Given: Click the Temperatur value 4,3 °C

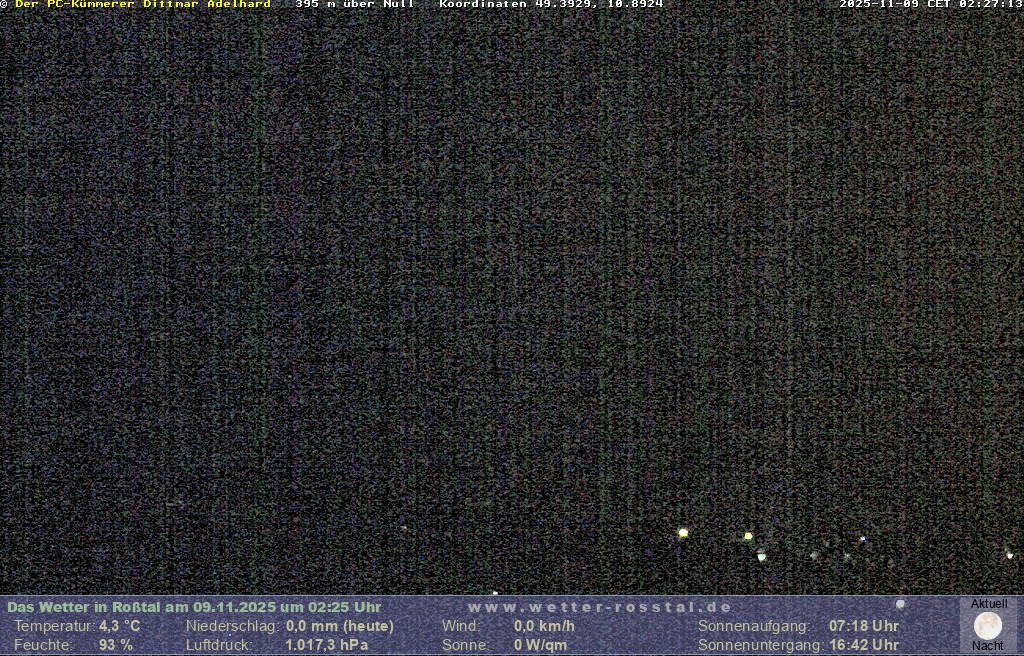Looking at the screenshot, I should pos(119,626).
